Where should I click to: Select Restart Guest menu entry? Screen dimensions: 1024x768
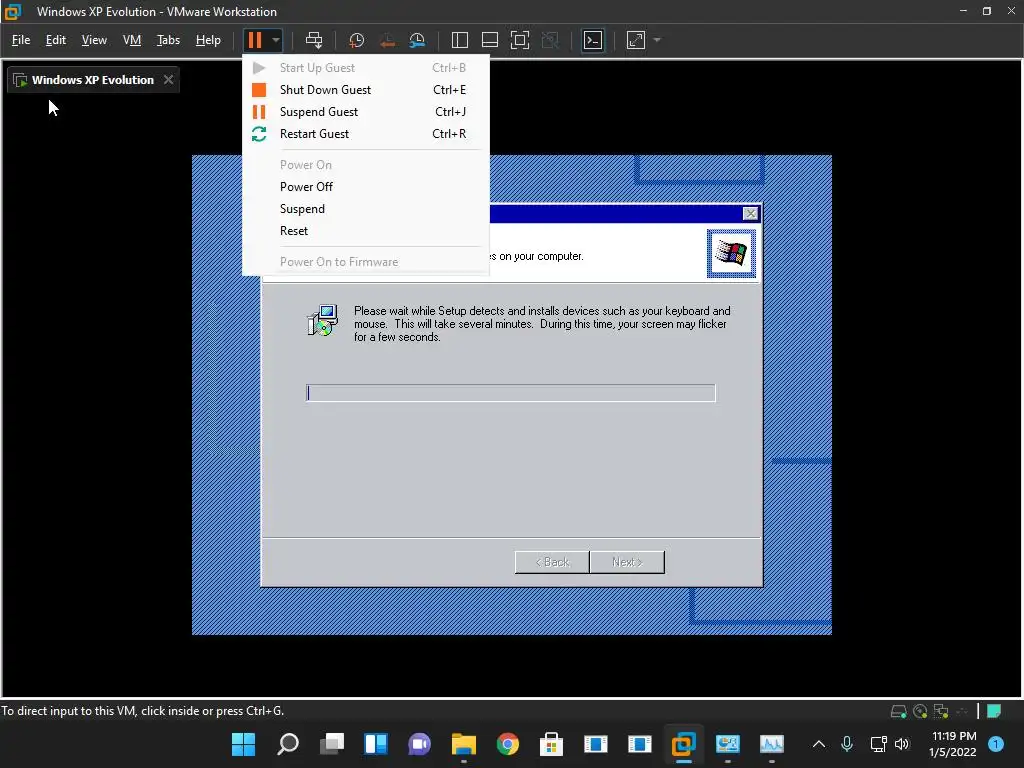(x=366, y=134)
